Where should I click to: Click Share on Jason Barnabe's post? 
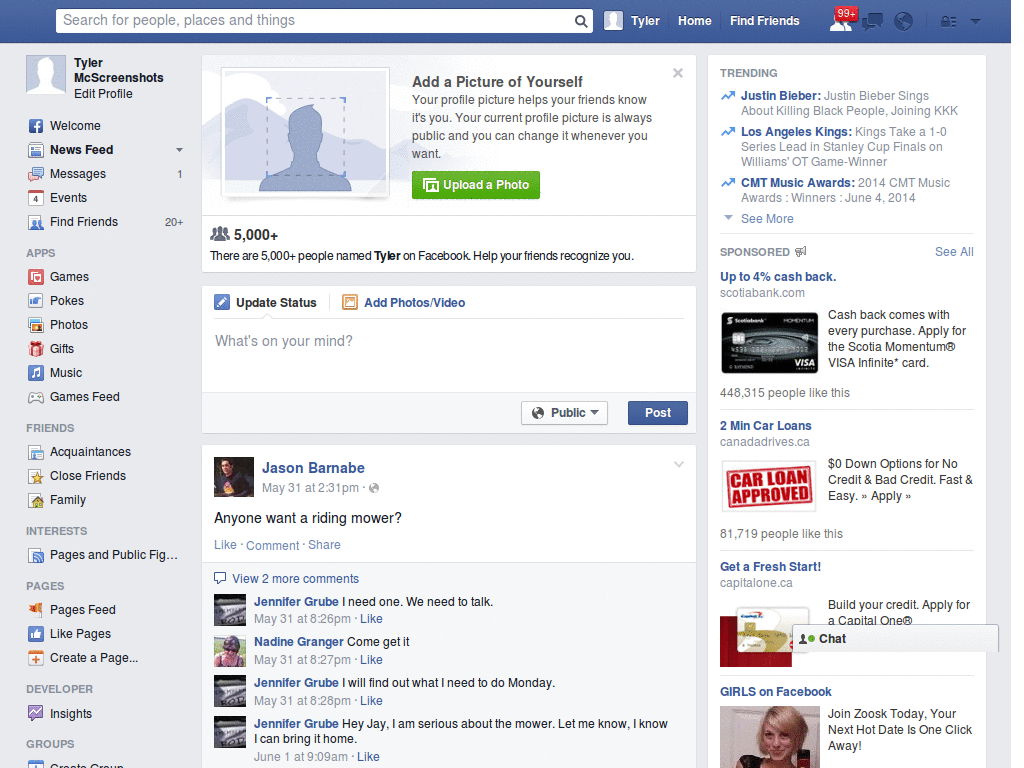pos(324,545)
